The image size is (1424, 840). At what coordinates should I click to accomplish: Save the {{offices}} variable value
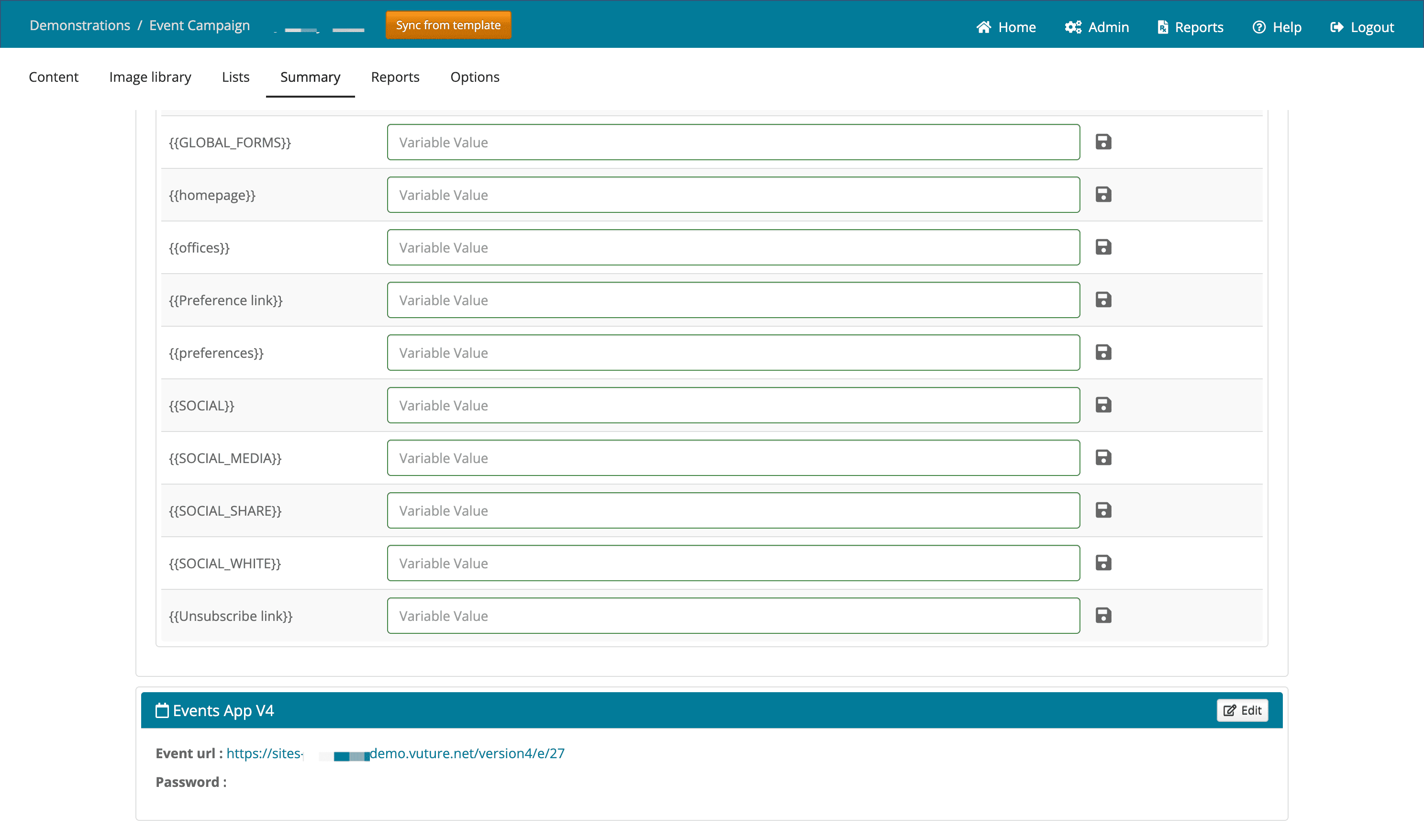point(1103,247)
